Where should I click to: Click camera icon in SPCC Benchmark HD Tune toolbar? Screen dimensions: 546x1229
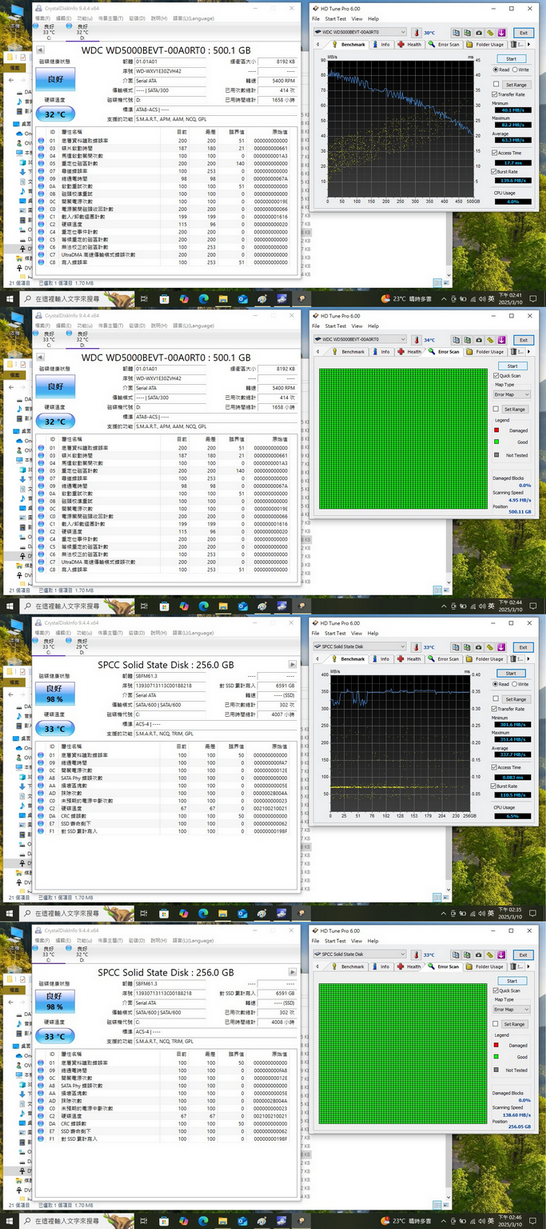pyautogui.click(x=479, y=647)
